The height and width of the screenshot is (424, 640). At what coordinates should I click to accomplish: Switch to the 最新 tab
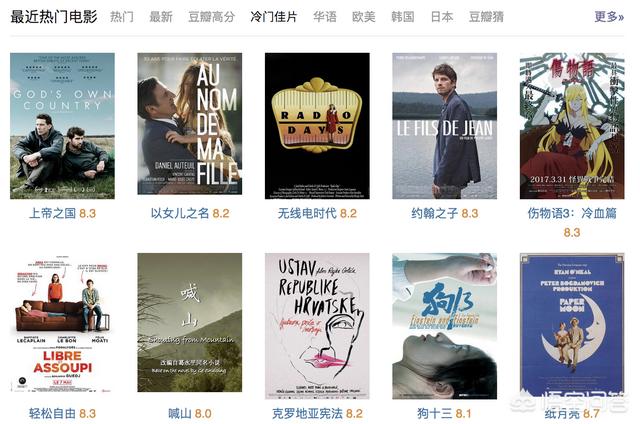pos(161,17)
